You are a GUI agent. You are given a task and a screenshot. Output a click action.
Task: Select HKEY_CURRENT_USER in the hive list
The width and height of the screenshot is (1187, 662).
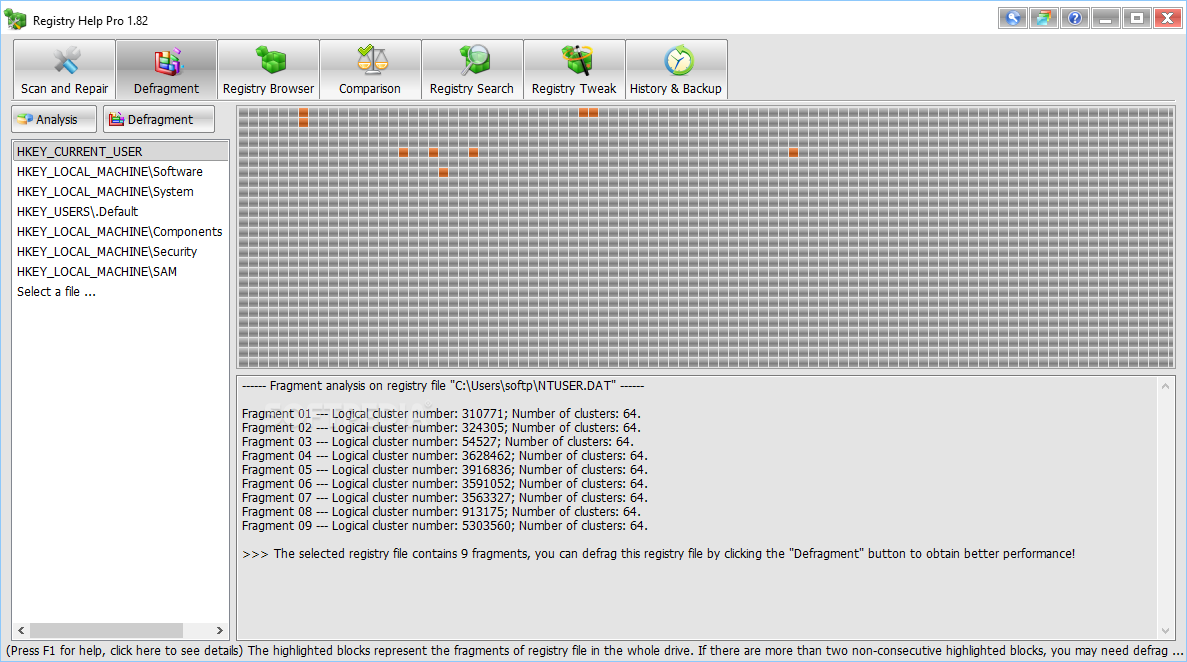pos(120,151)
